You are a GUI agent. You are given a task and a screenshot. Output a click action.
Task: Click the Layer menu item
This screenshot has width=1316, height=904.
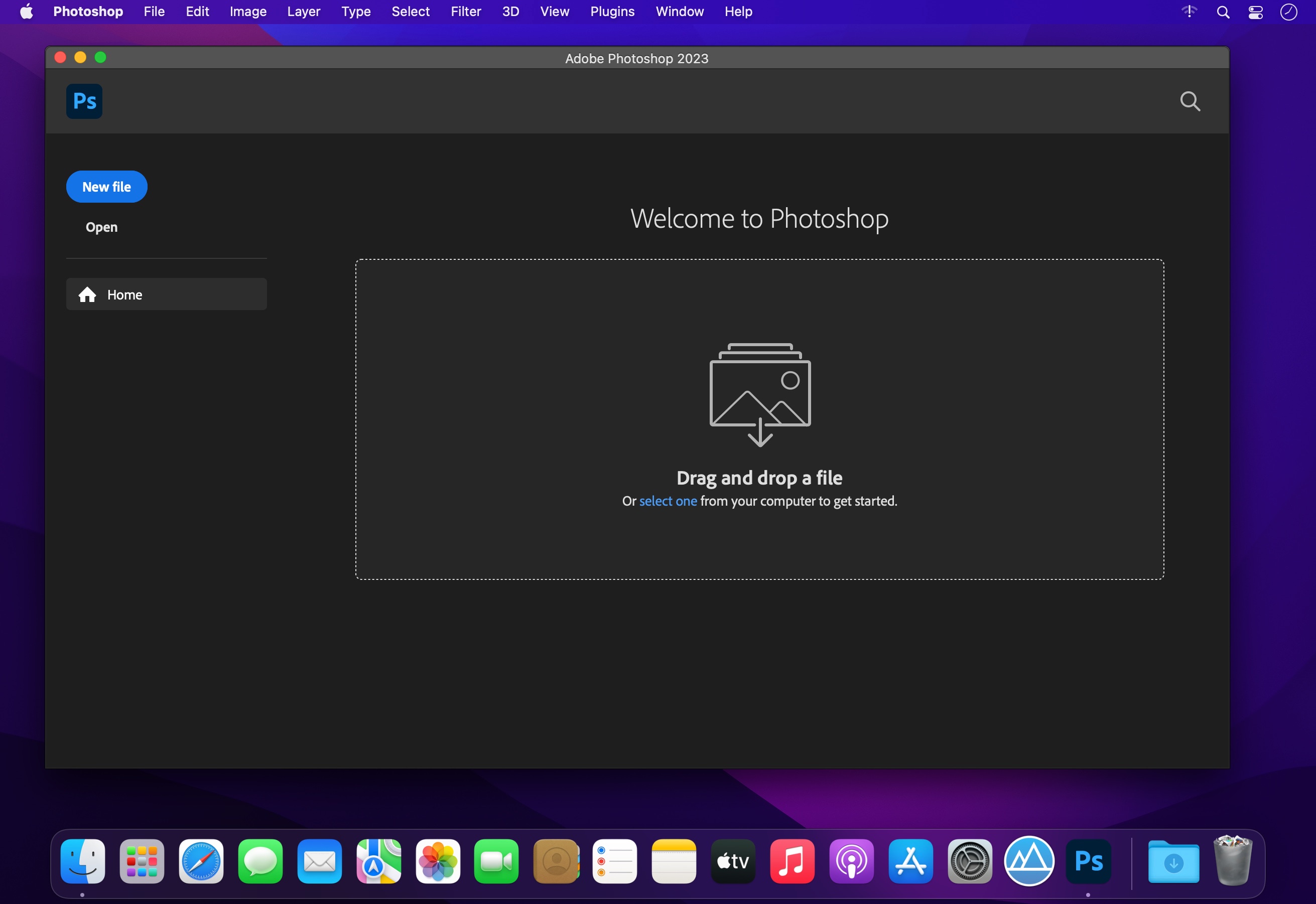303,12
